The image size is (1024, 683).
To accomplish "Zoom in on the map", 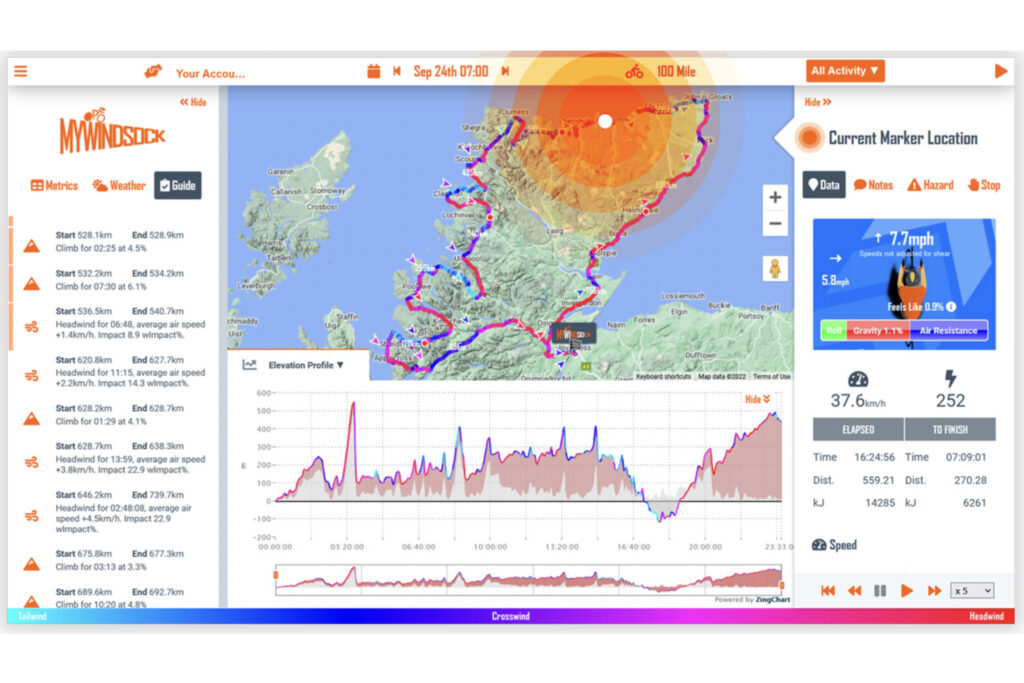I will coord(775,197).
